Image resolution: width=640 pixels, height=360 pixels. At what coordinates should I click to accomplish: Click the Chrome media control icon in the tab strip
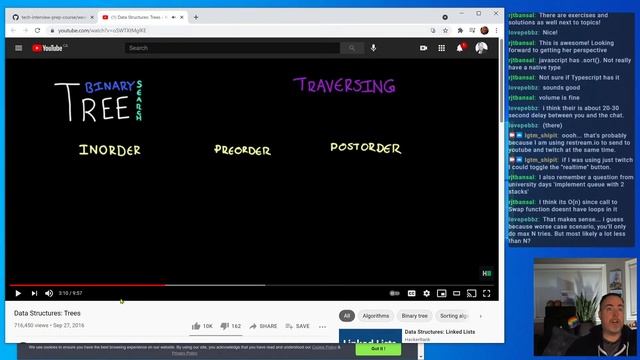coord(445,18)
